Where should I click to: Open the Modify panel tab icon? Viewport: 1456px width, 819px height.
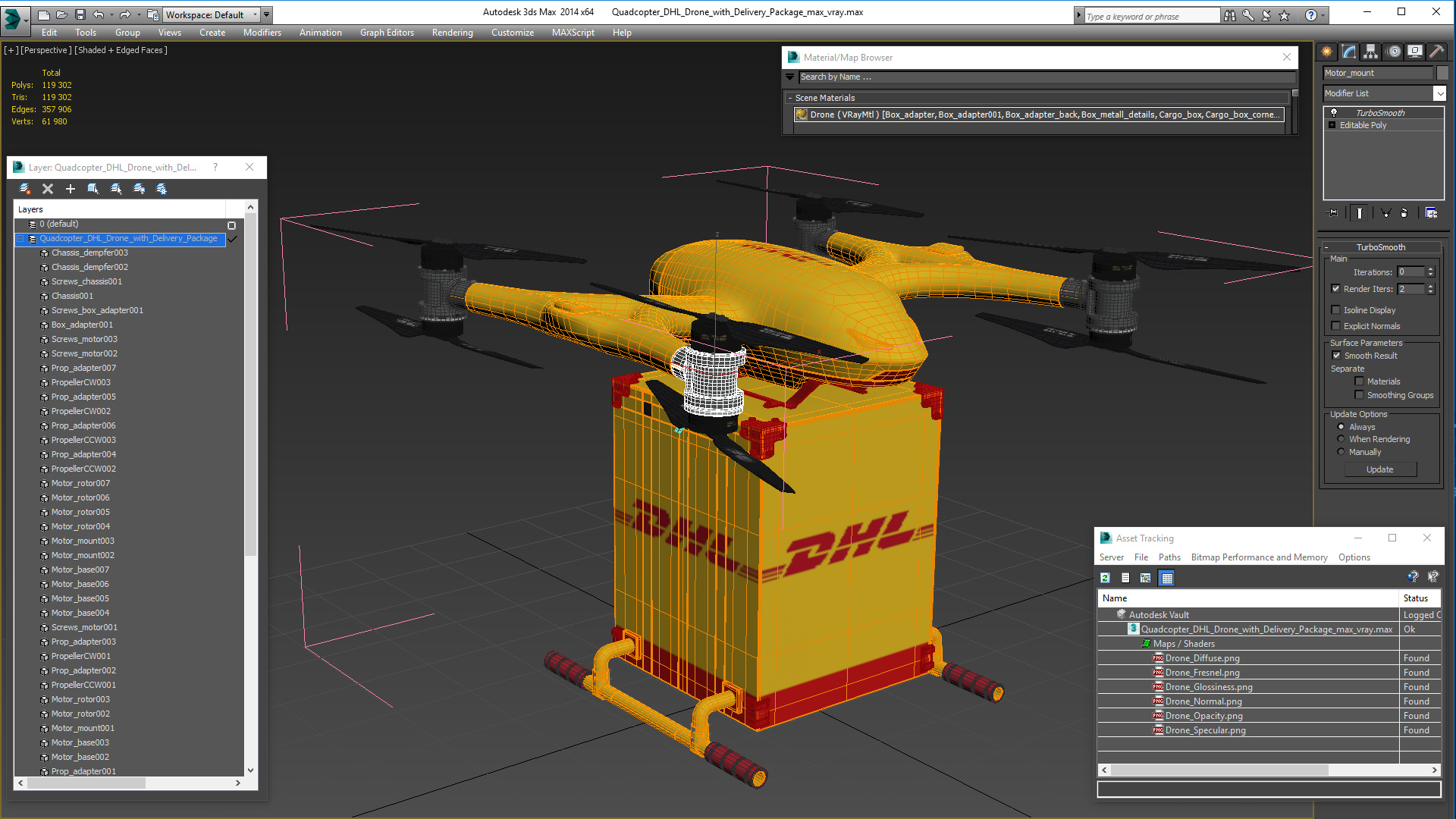point(1349,52)
